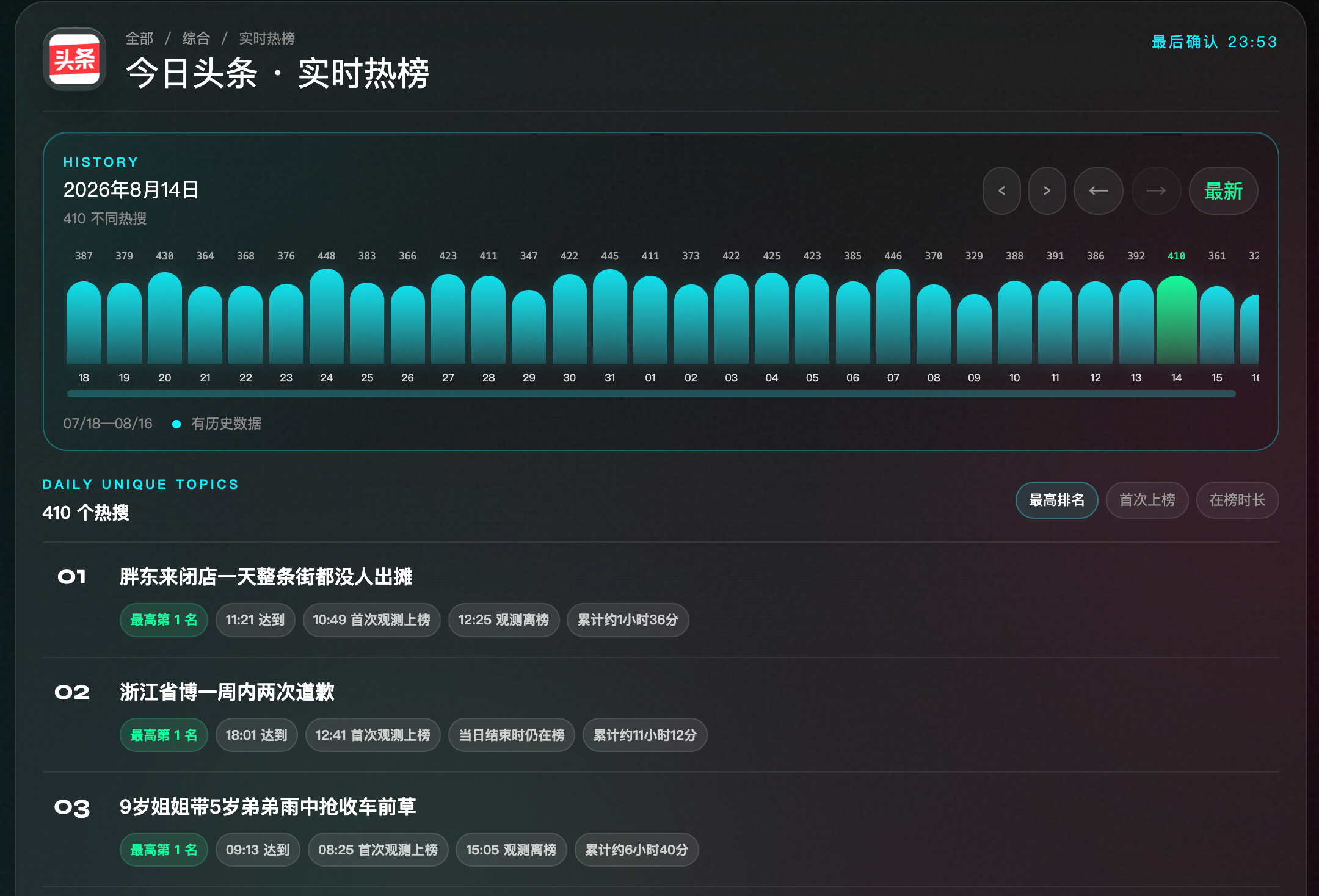Select the bar for day 31 (445)
Viewport: 1319px width, 896px height.
[x=610, y=316]
